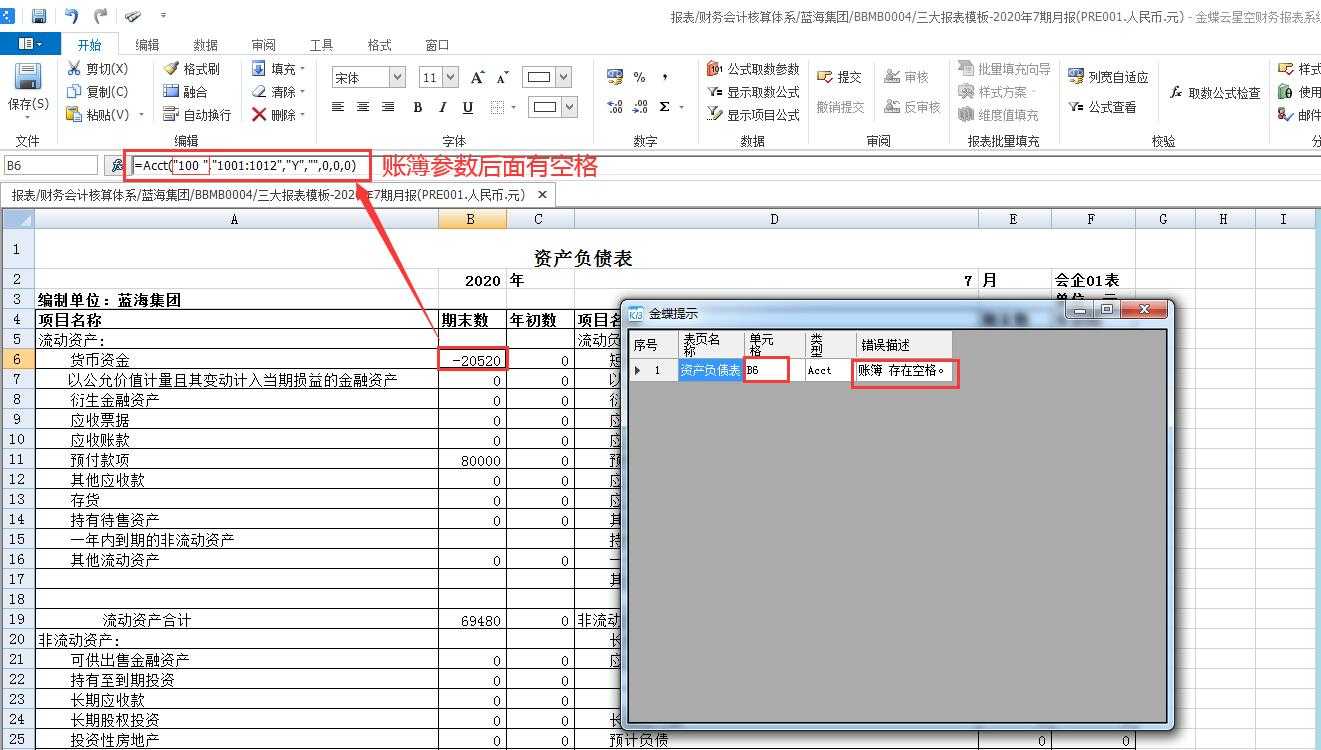This screenshot has height=750, width=1321.
Task: Click the Undo arrow in quick access bar
Action: tap(71, 16)
